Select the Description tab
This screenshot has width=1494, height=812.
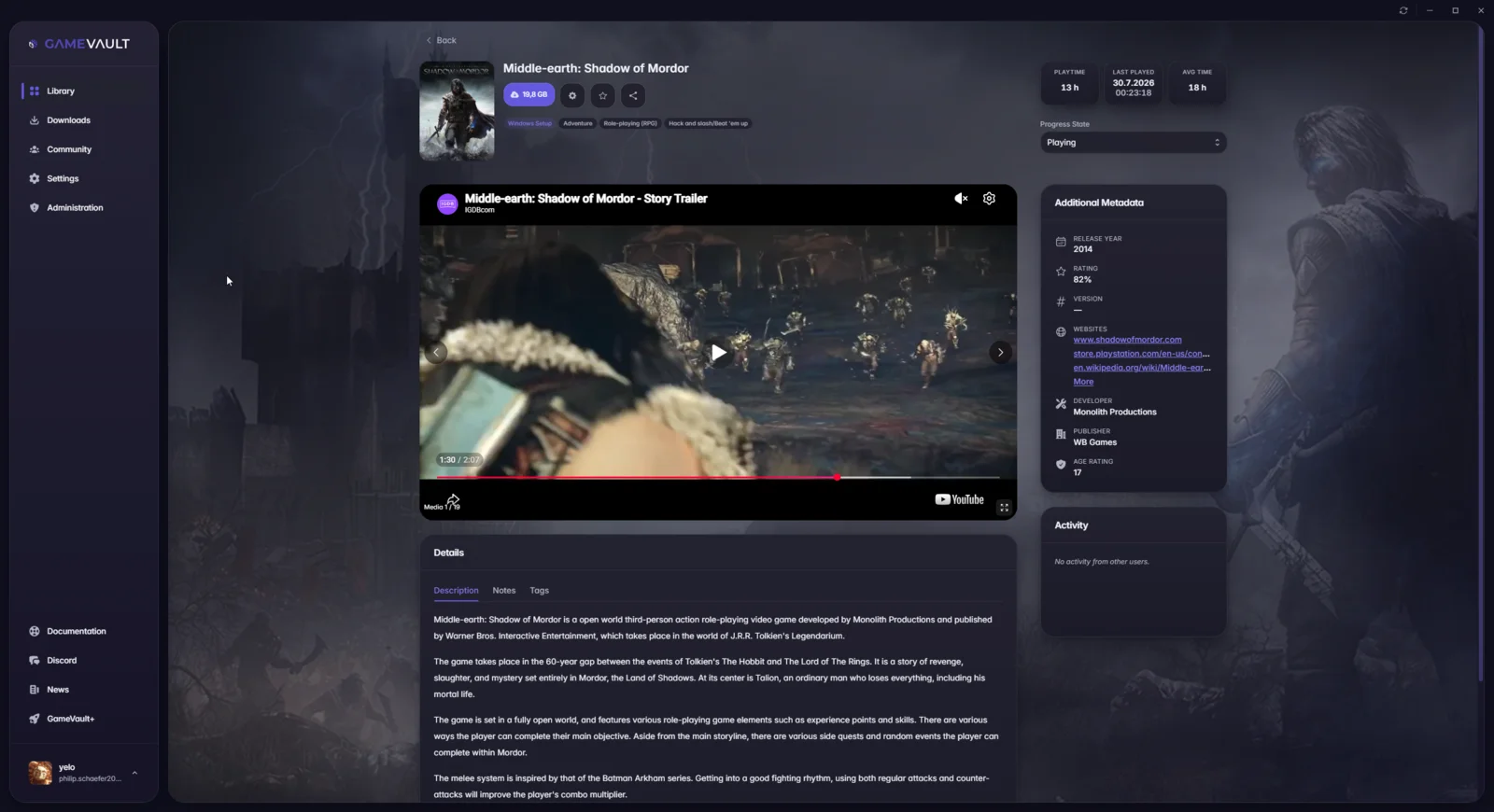pos(456,591)
